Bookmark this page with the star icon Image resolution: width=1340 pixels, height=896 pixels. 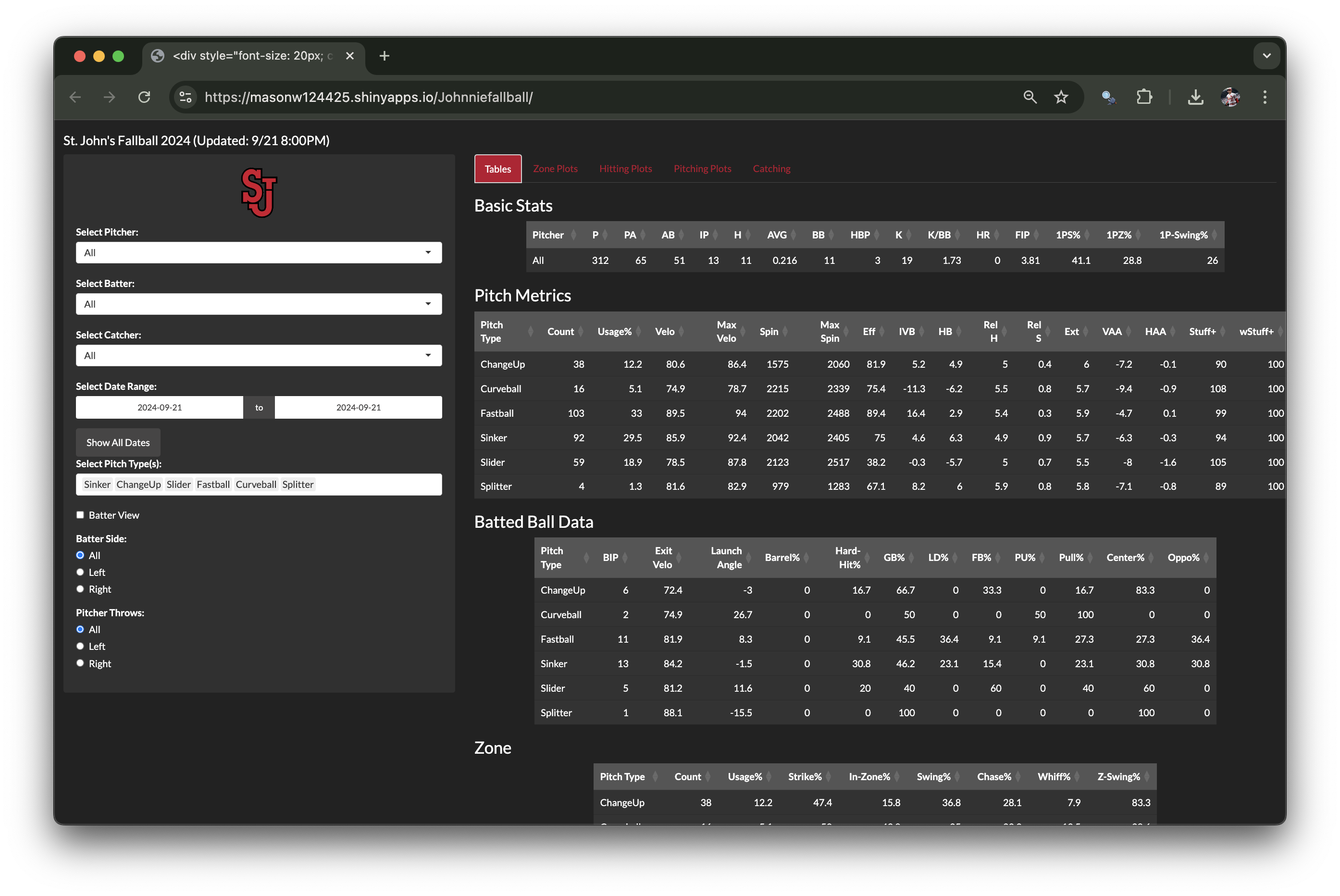click(1061, 97)
